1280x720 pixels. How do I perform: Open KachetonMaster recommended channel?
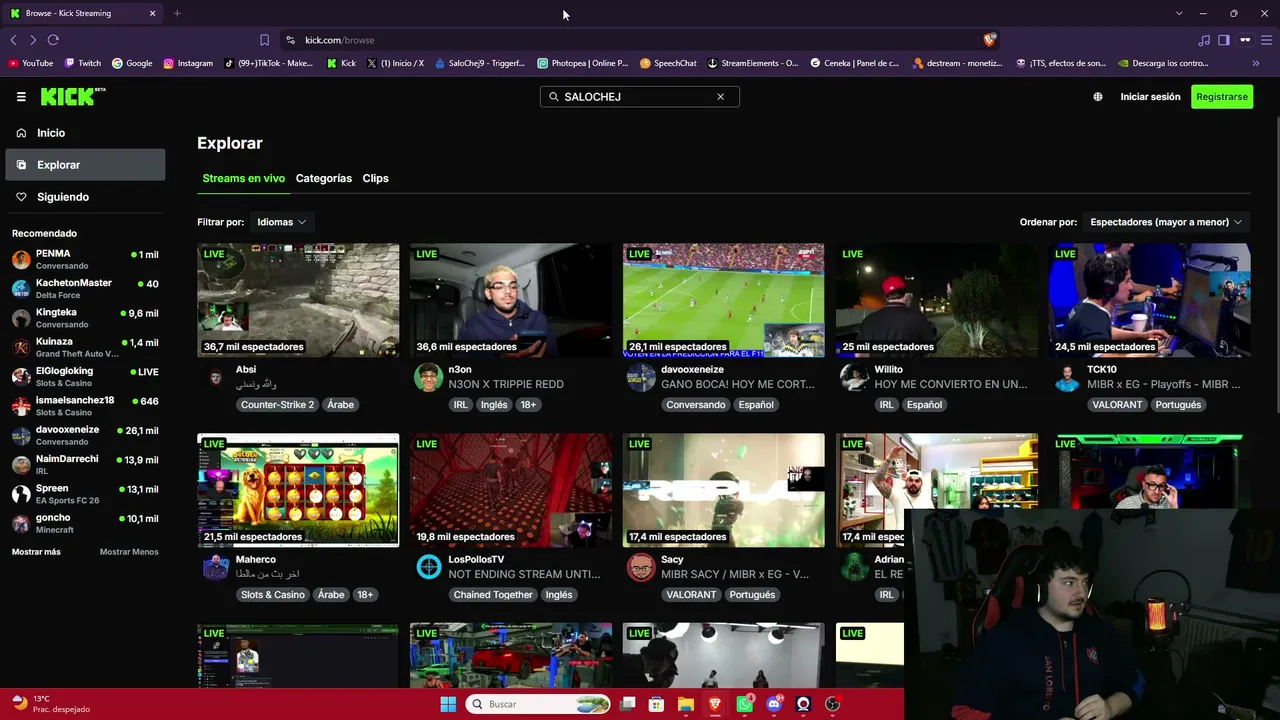click(x=85, y=289)
